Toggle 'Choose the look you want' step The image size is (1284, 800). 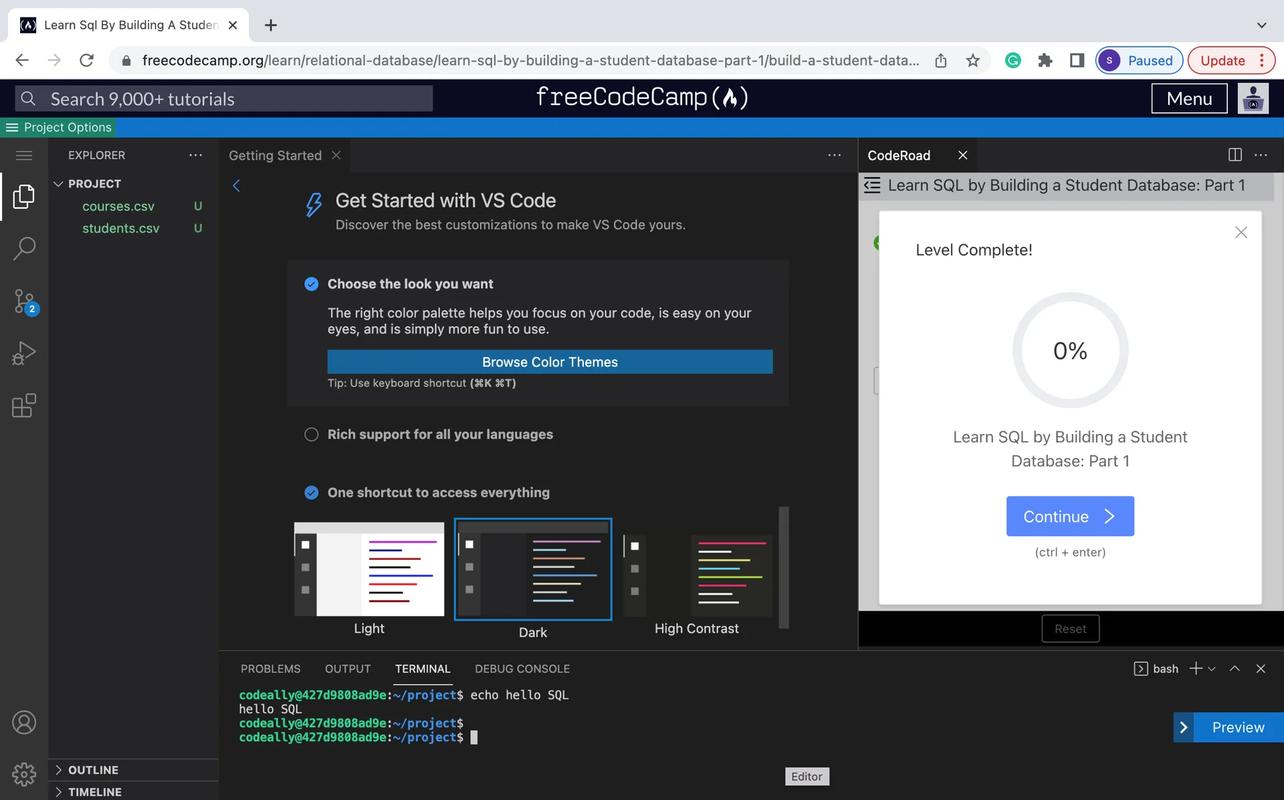[311, 284]
